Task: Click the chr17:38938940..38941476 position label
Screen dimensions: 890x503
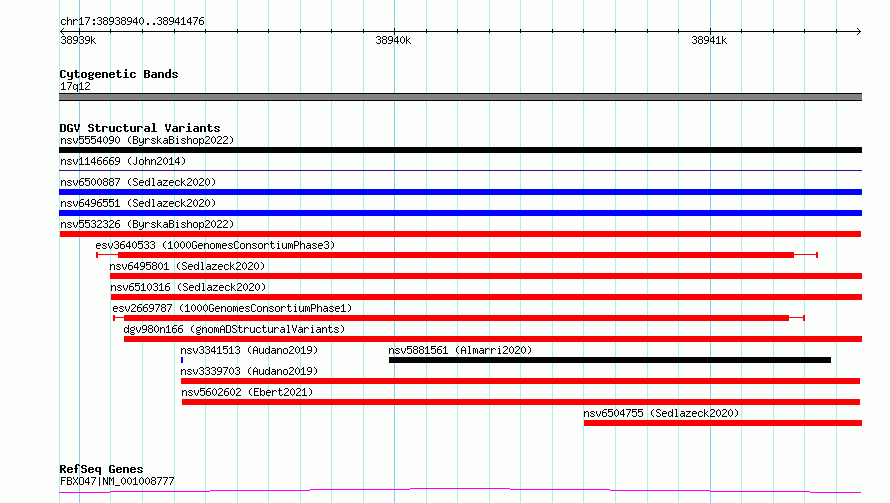Action: pyautogui.click(x=132, y=21)
